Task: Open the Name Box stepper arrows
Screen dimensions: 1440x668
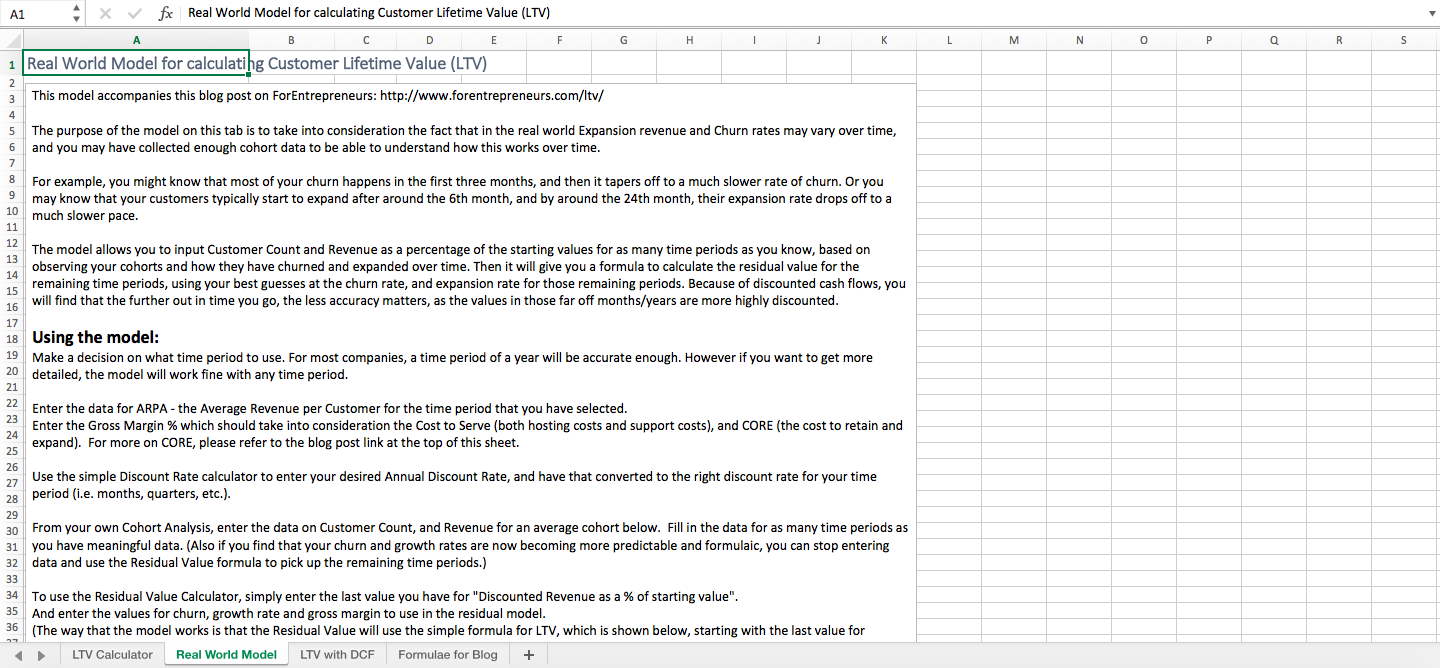Action: tap(77, 13)
